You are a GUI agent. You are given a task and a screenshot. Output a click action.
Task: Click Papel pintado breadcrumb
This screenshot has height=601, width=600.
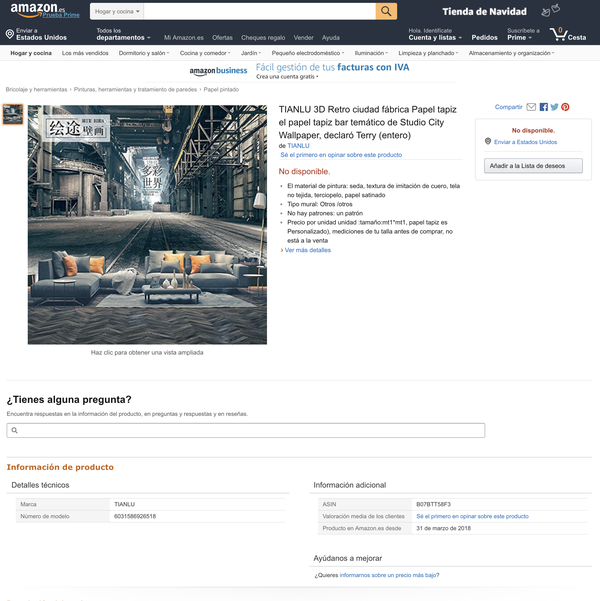point(221,89)
